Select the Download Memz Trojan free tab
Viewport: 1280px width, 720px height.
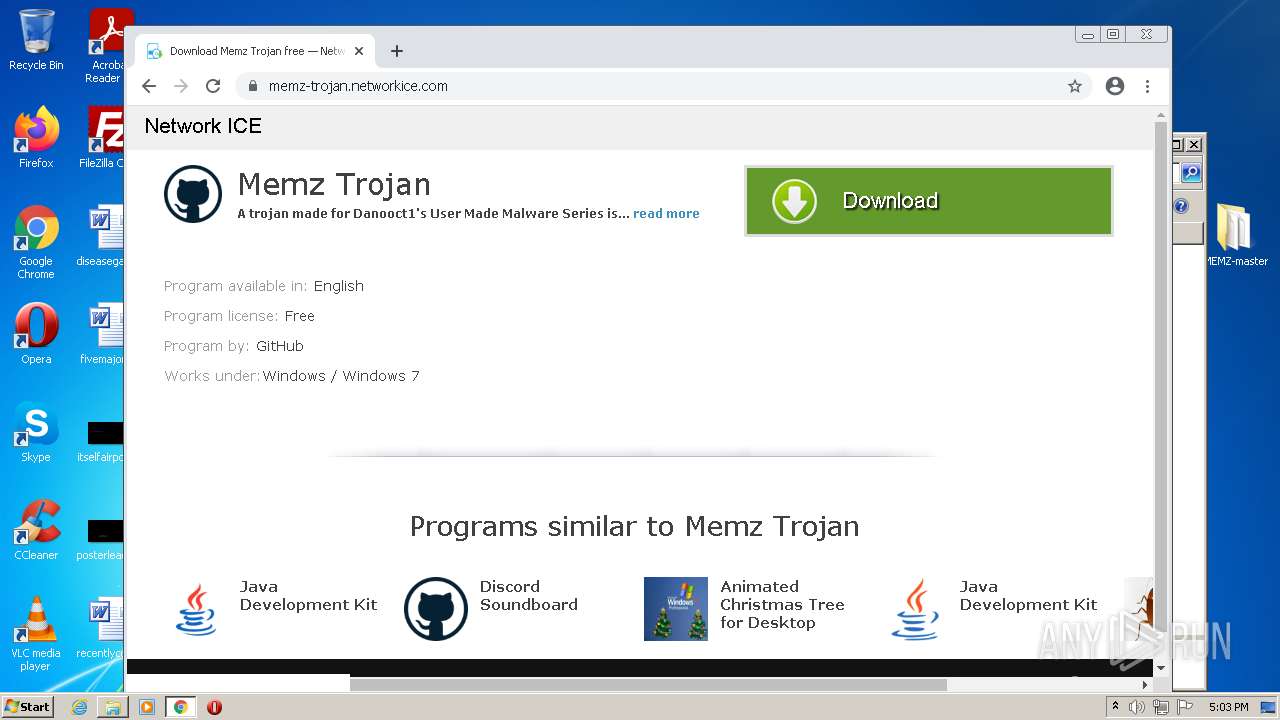pos(255,51)
